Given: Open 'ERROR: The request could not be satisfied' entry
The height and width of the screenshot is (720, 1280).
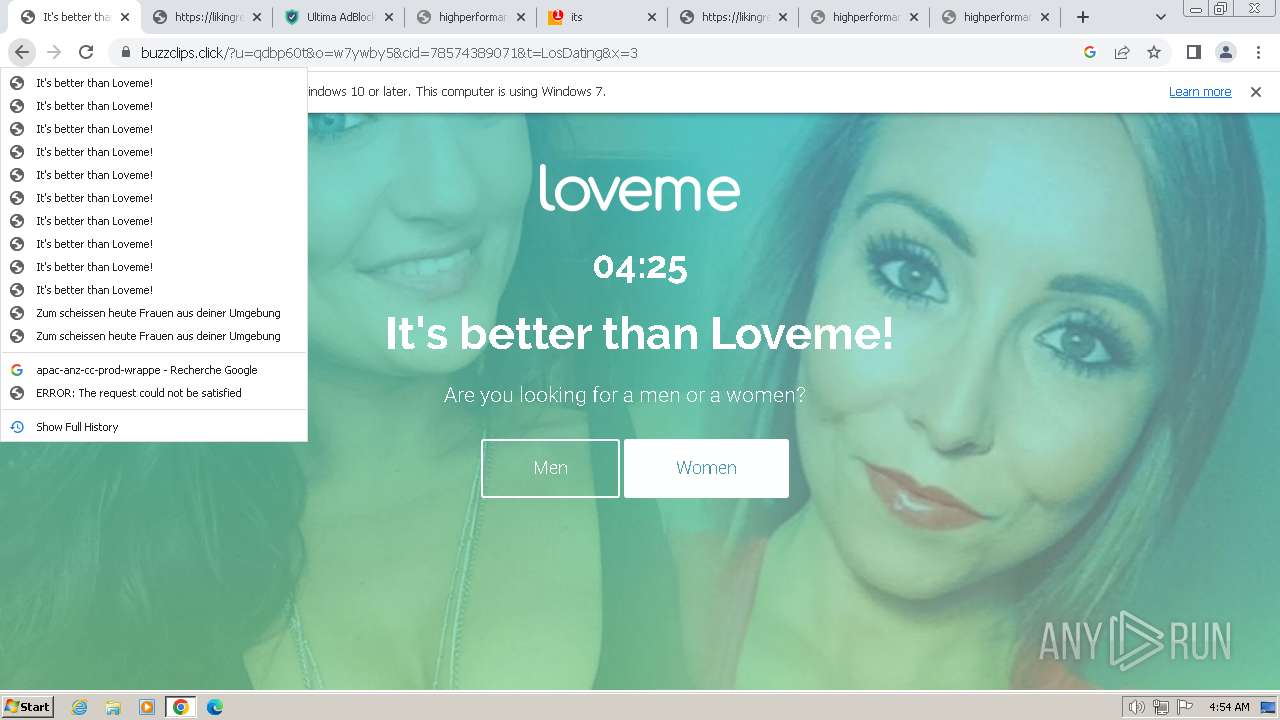Looking at the screenshot, I should [154, 393].
